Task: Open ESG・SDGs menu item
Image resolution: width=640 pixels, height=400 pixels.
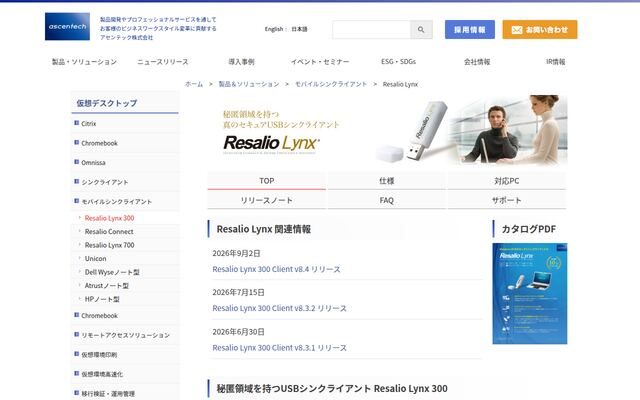Action: click(398, 62)
